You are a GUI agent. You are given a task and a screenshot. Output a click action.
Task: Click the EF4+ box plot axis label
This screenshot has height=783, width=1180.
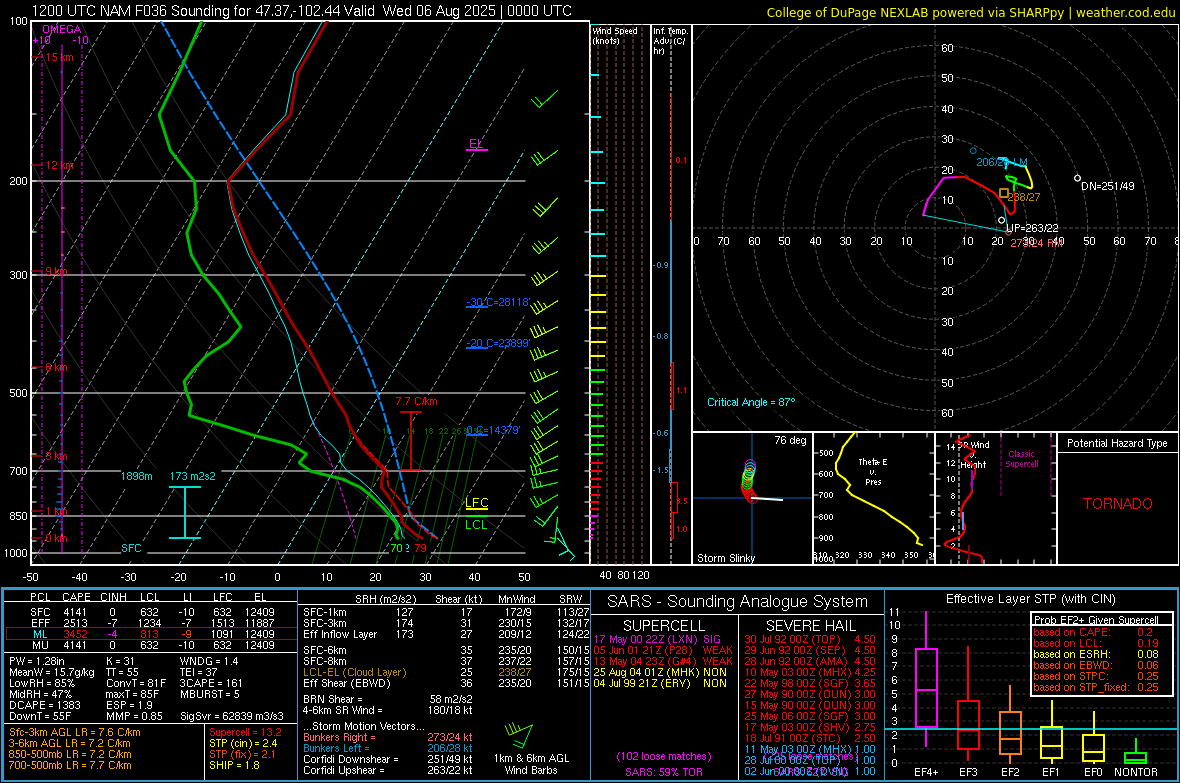[926, 772]
